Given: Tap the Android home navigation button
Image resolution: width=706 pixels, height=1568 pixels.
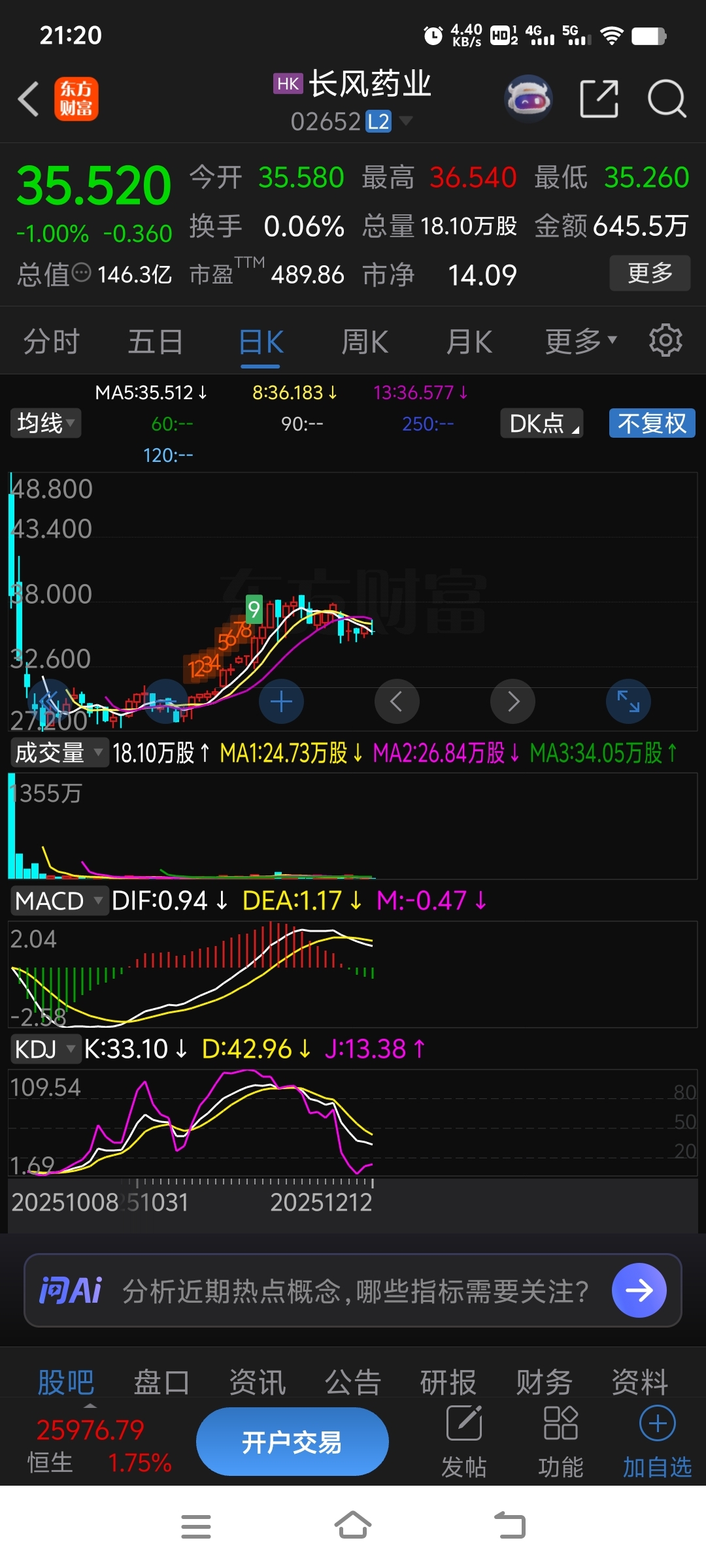Looking at the screenshot, I should click(353, 1526).
